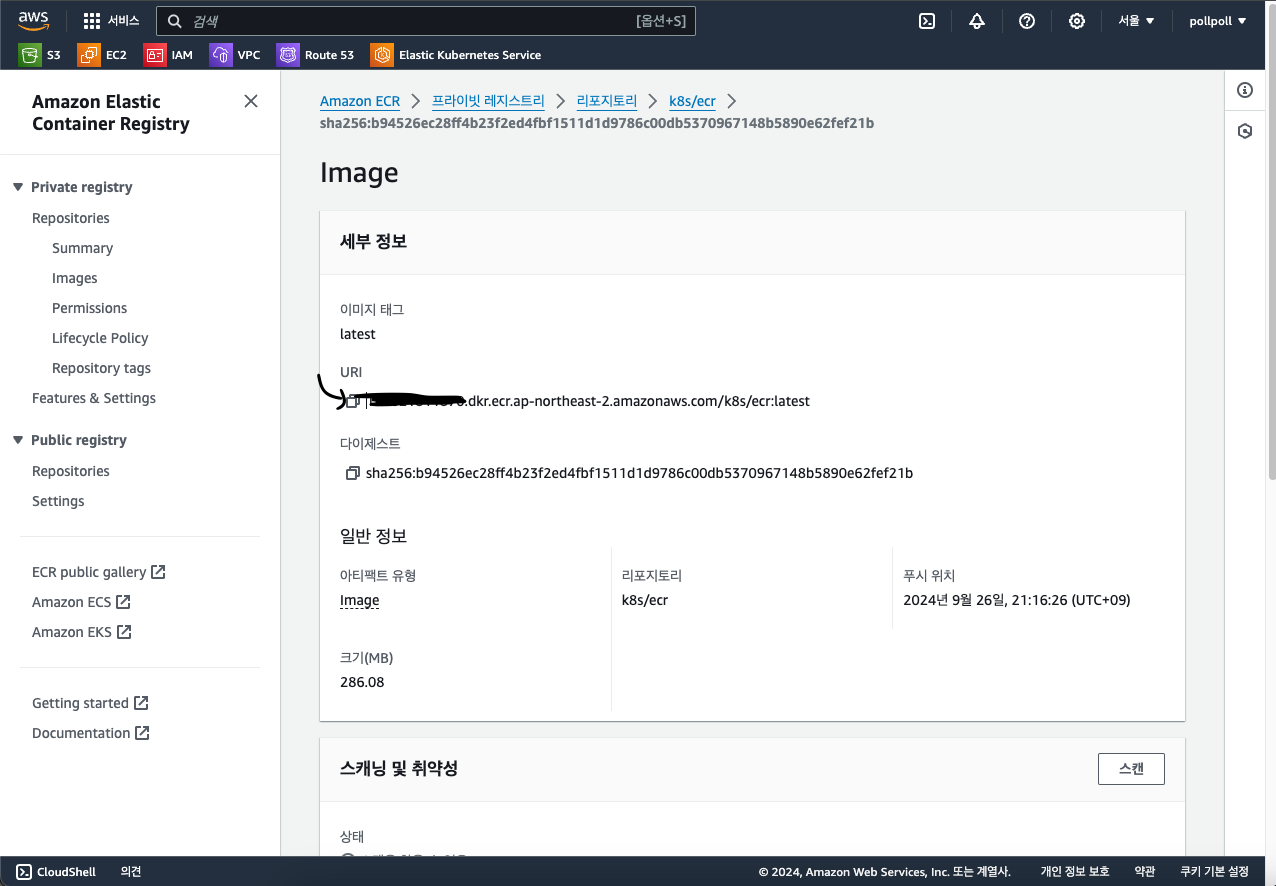1276x886 pixels.
Task: Click the 286.08 size value
Action: (362, 682)
